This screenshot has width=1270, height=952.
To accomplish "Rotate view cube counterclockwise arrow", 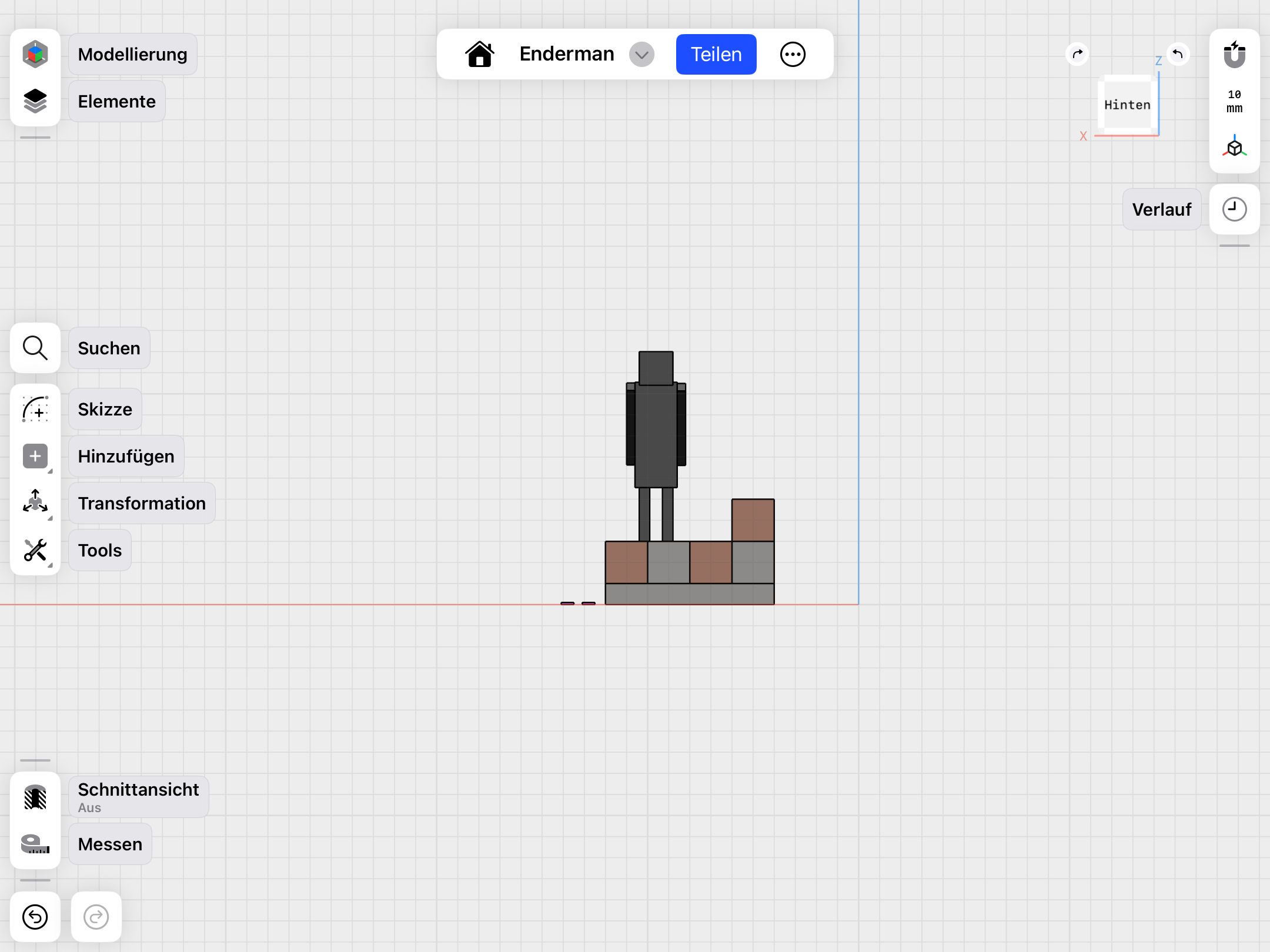I will (x=1178, y=54).
